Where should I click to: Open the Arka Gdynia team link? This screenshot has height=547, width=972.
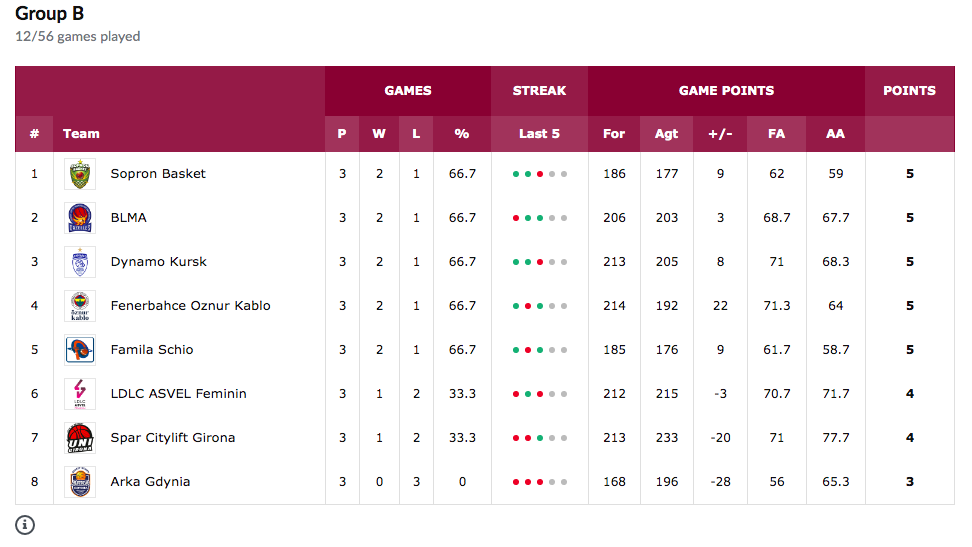point(150,482)
